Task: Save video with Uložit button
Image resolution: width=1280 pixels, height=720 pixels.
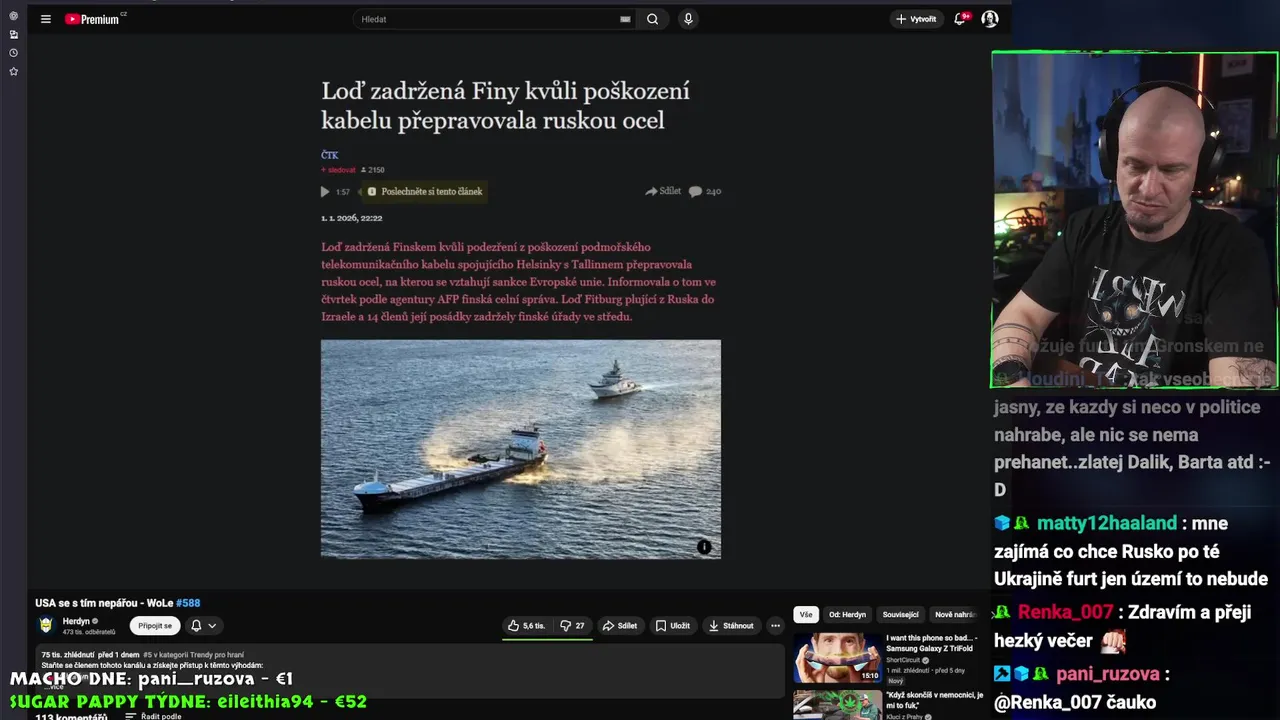Action: pos(673,626)
